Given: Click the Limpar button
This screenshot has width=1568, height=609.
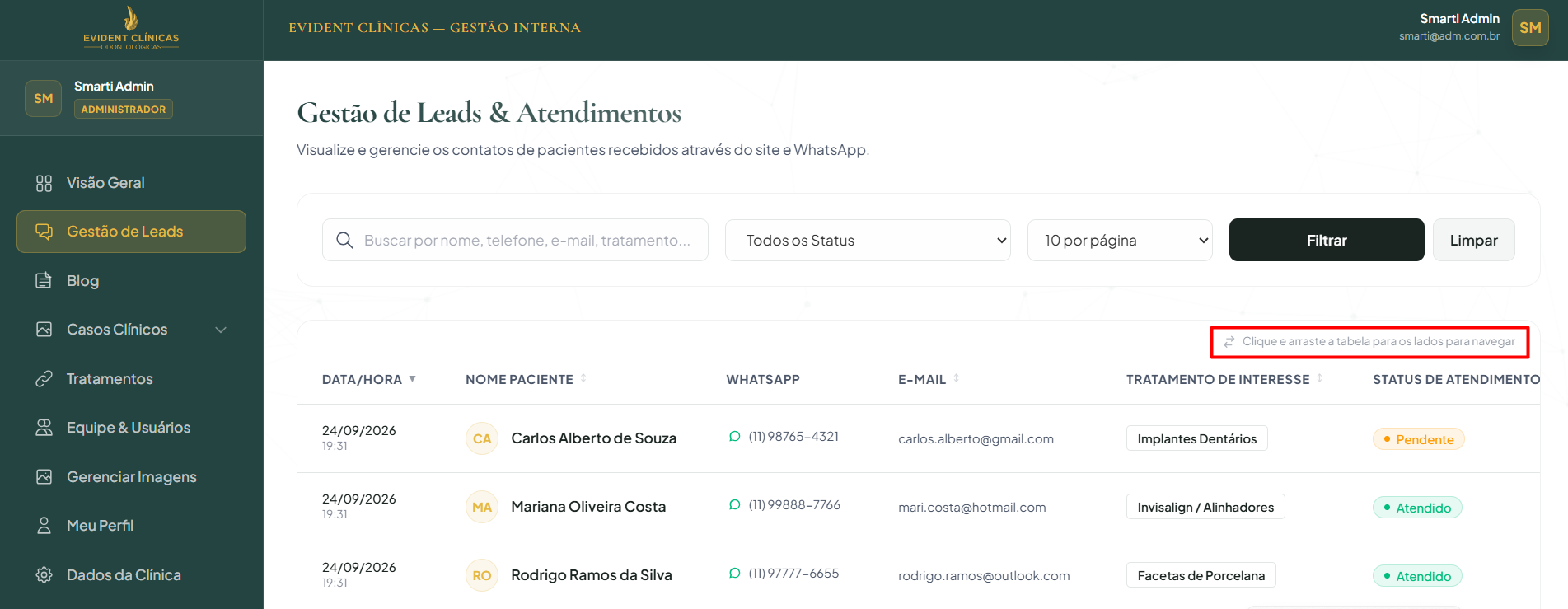Looking at the screenshot, I should [x=1473, y=240].
